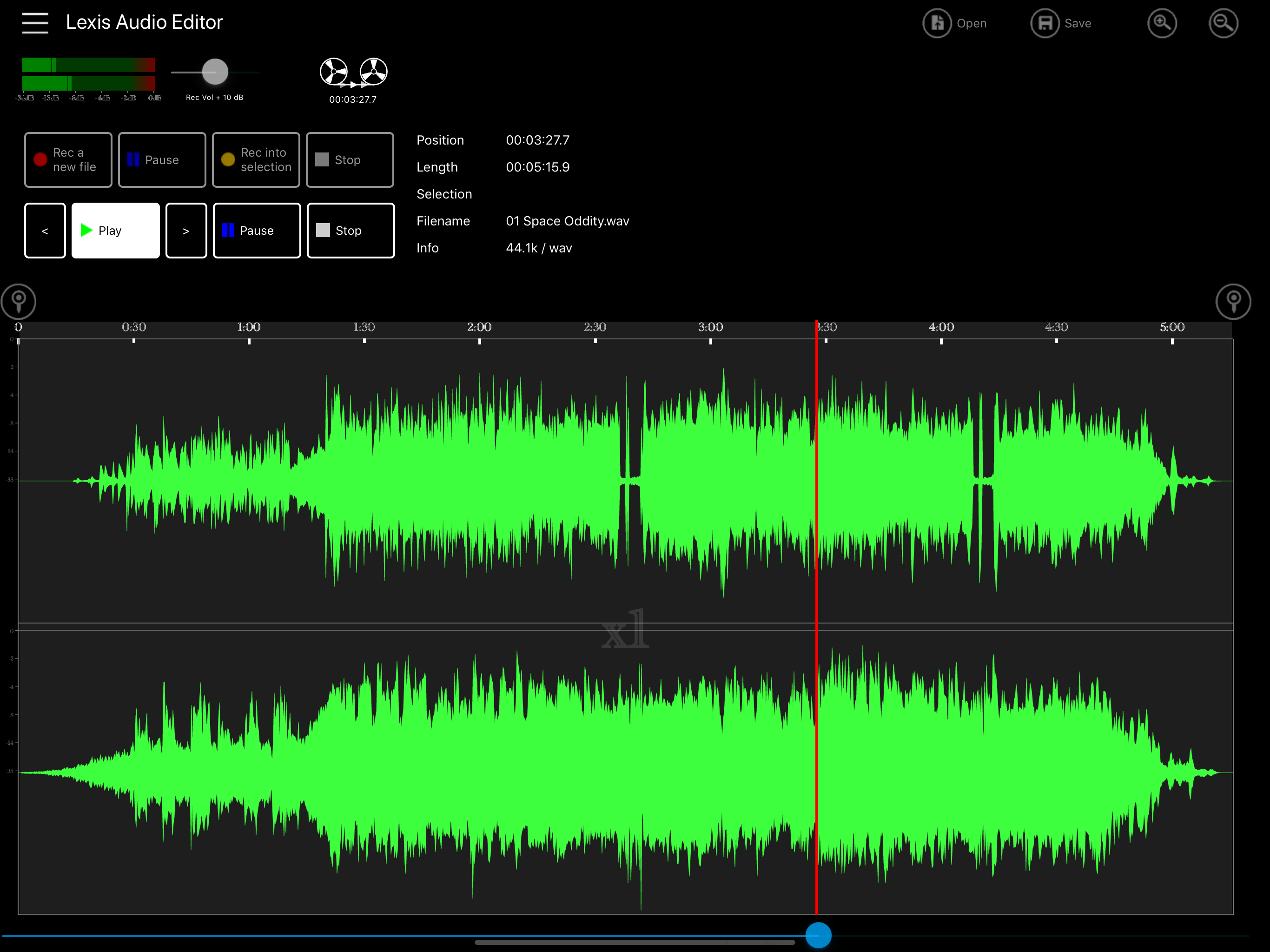Image resolution: width=1270 pixels, height=952 pixels.
Task: Click the Open file icon
Action: 937,24
